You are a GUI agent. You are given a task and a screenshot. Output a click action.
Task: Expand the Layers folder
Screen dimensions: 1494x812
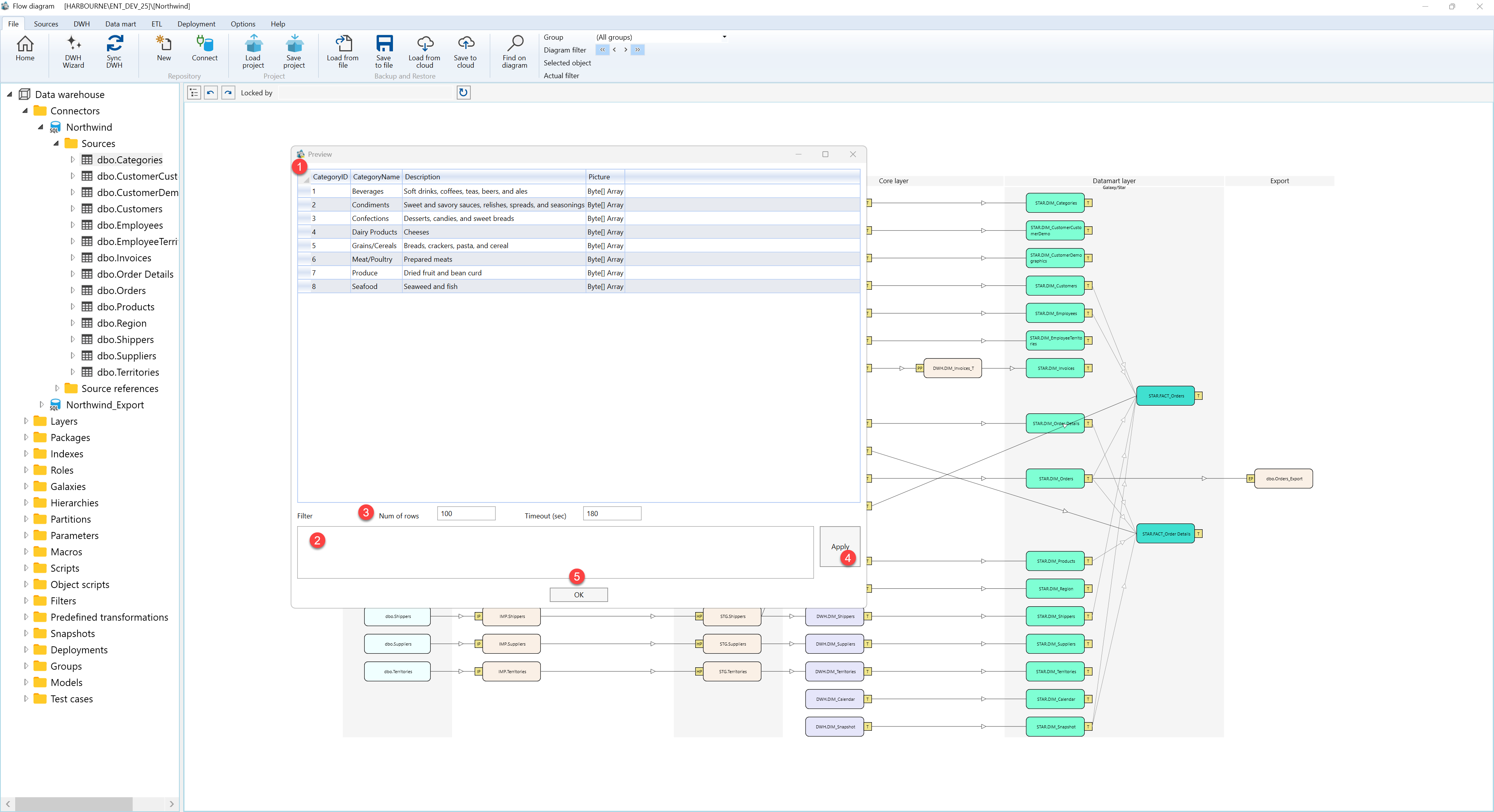pos(26,421)
